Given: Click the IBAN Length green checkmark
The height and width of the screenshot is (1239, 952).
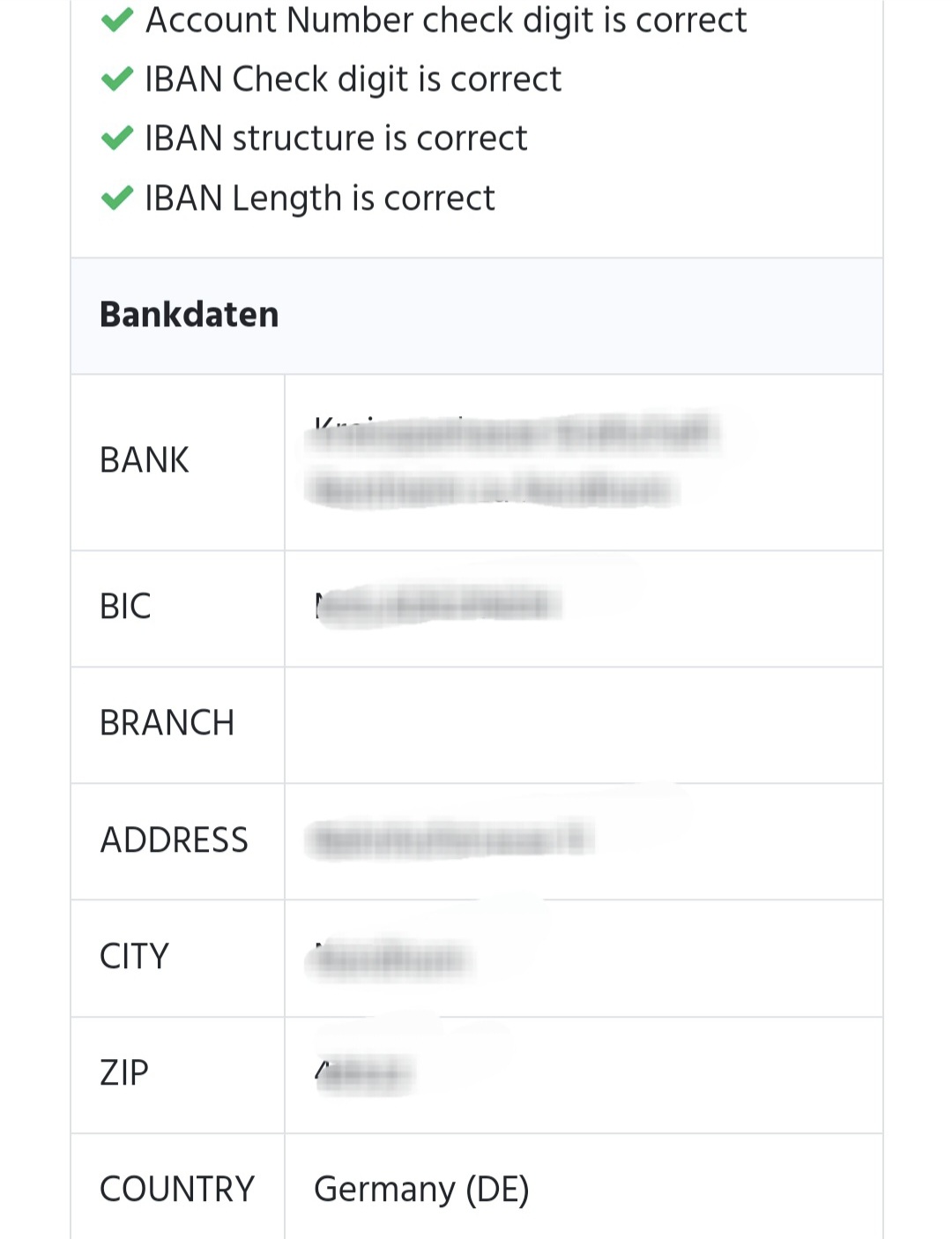Looking at the screenshot, I should tap(117, 198).
